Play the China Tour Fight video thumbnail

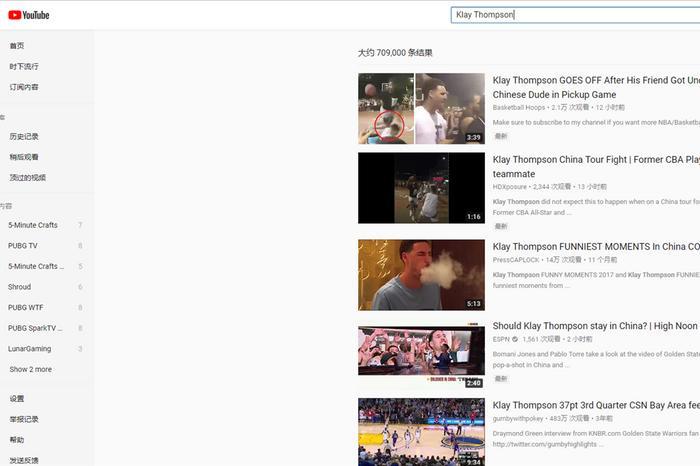point(421,188)
